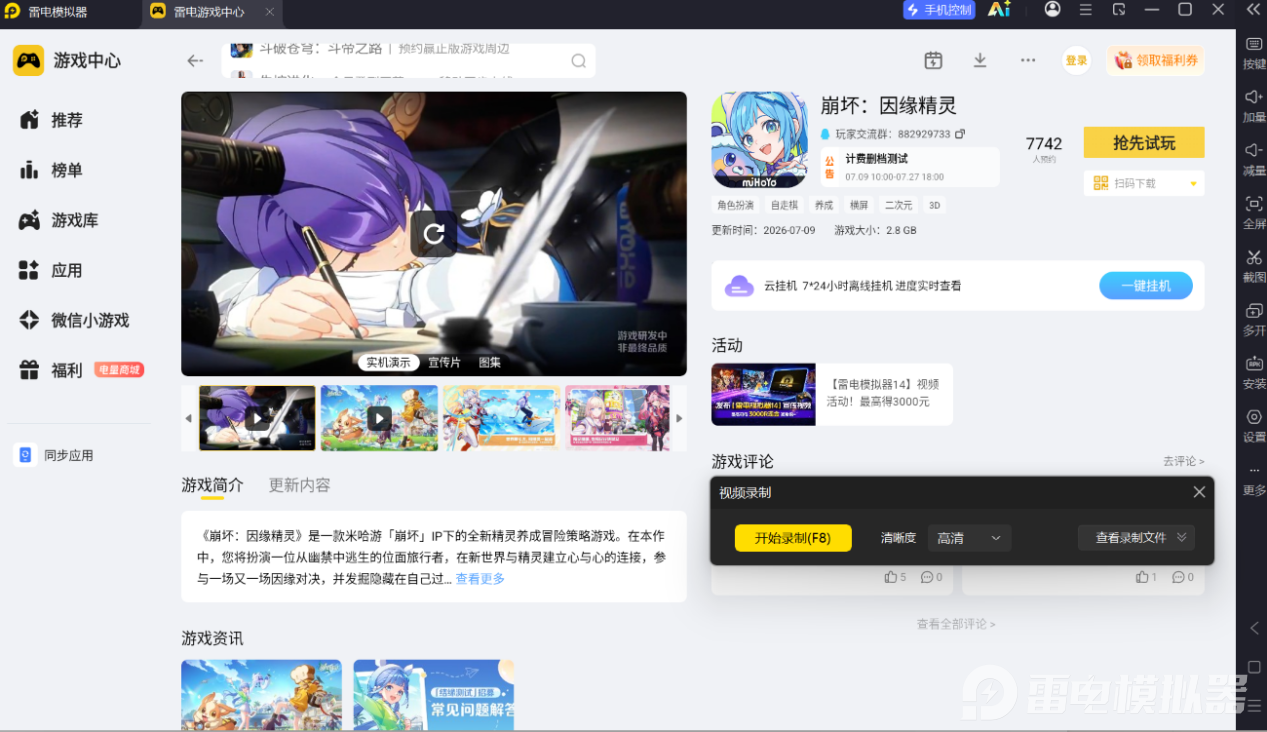
Task: Start recording with 开始录制(F8)
Action: click(x=793, y=538)
